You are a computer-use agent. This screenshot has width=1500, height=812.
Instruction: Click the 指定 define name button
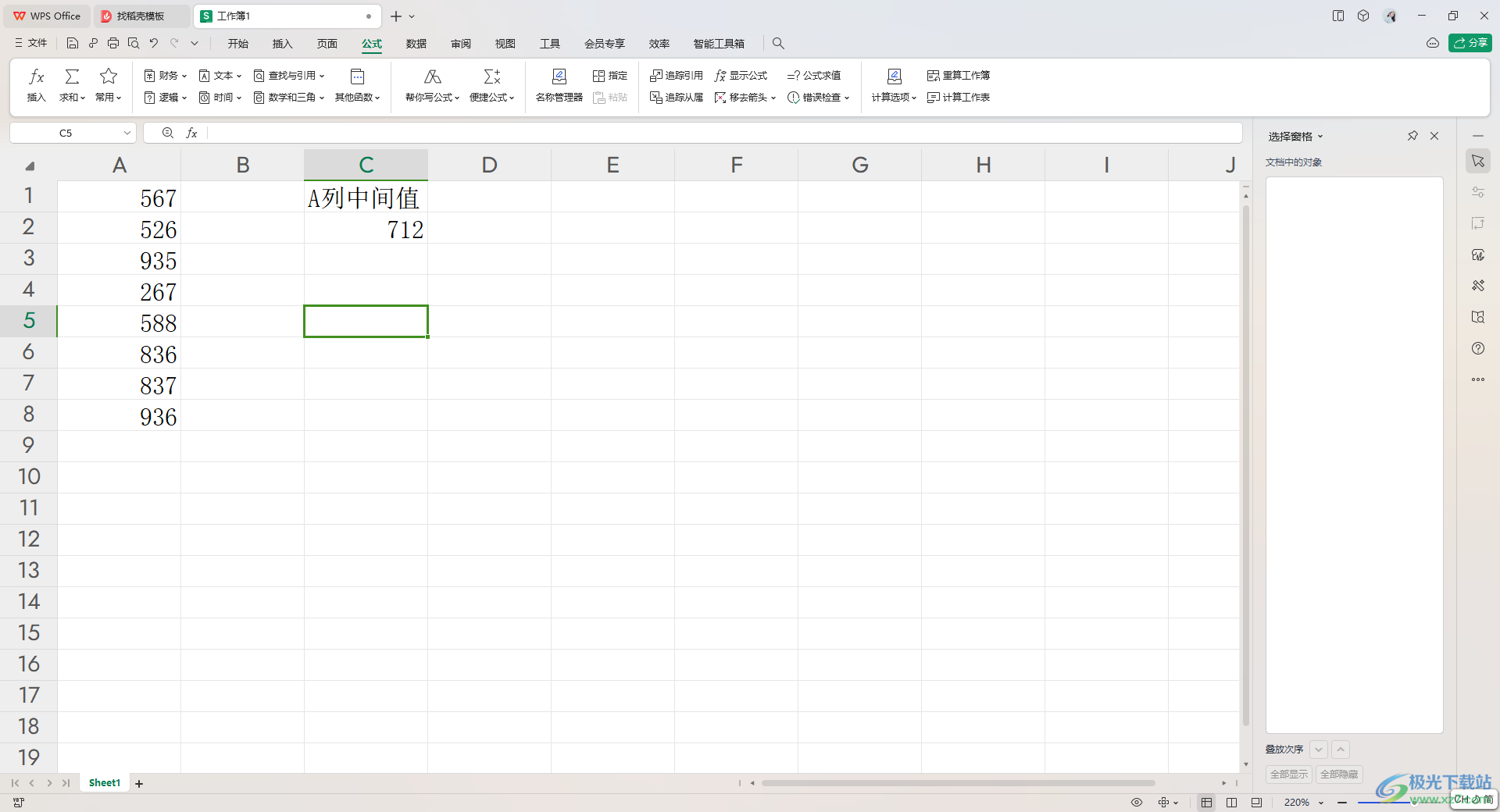610,76
